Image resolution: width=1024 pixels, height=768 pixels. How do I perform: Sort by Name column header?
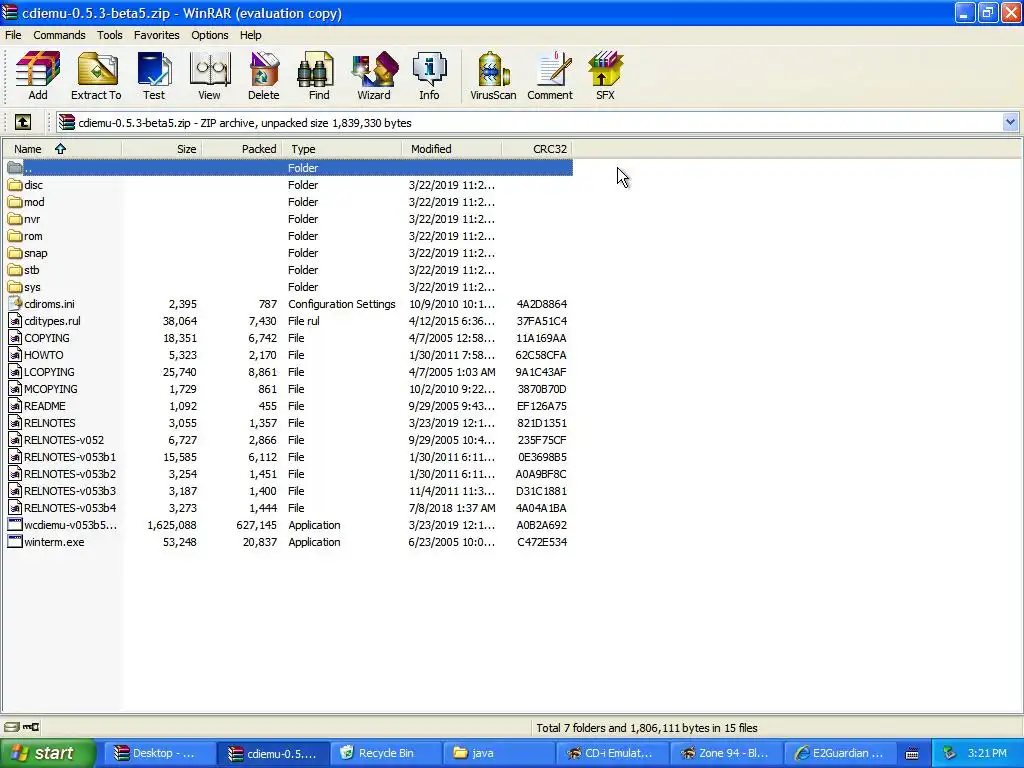(62, 149)
